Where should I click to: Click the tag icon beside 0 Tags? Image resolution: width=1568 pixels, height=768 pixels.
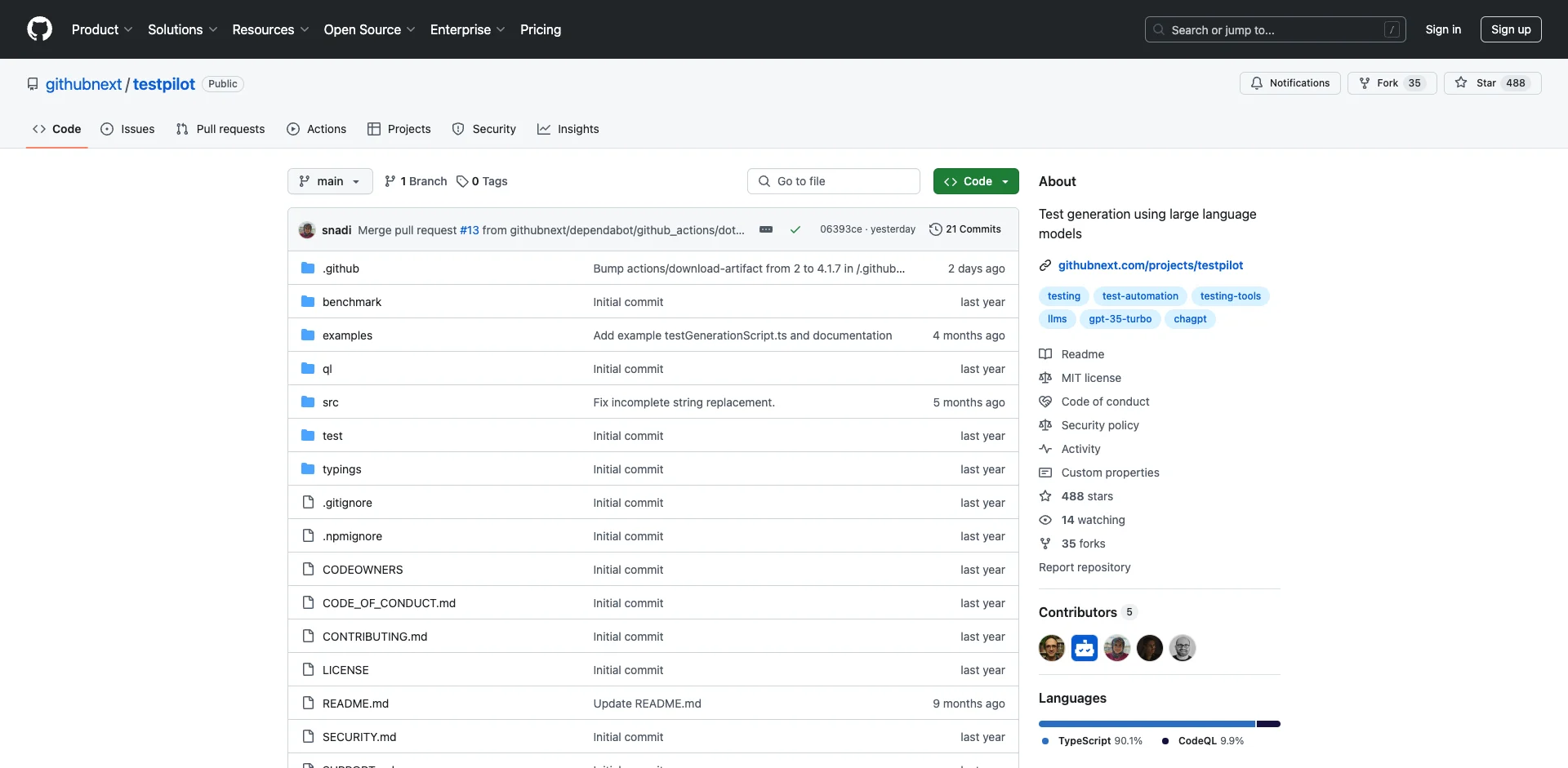(462, 181)
